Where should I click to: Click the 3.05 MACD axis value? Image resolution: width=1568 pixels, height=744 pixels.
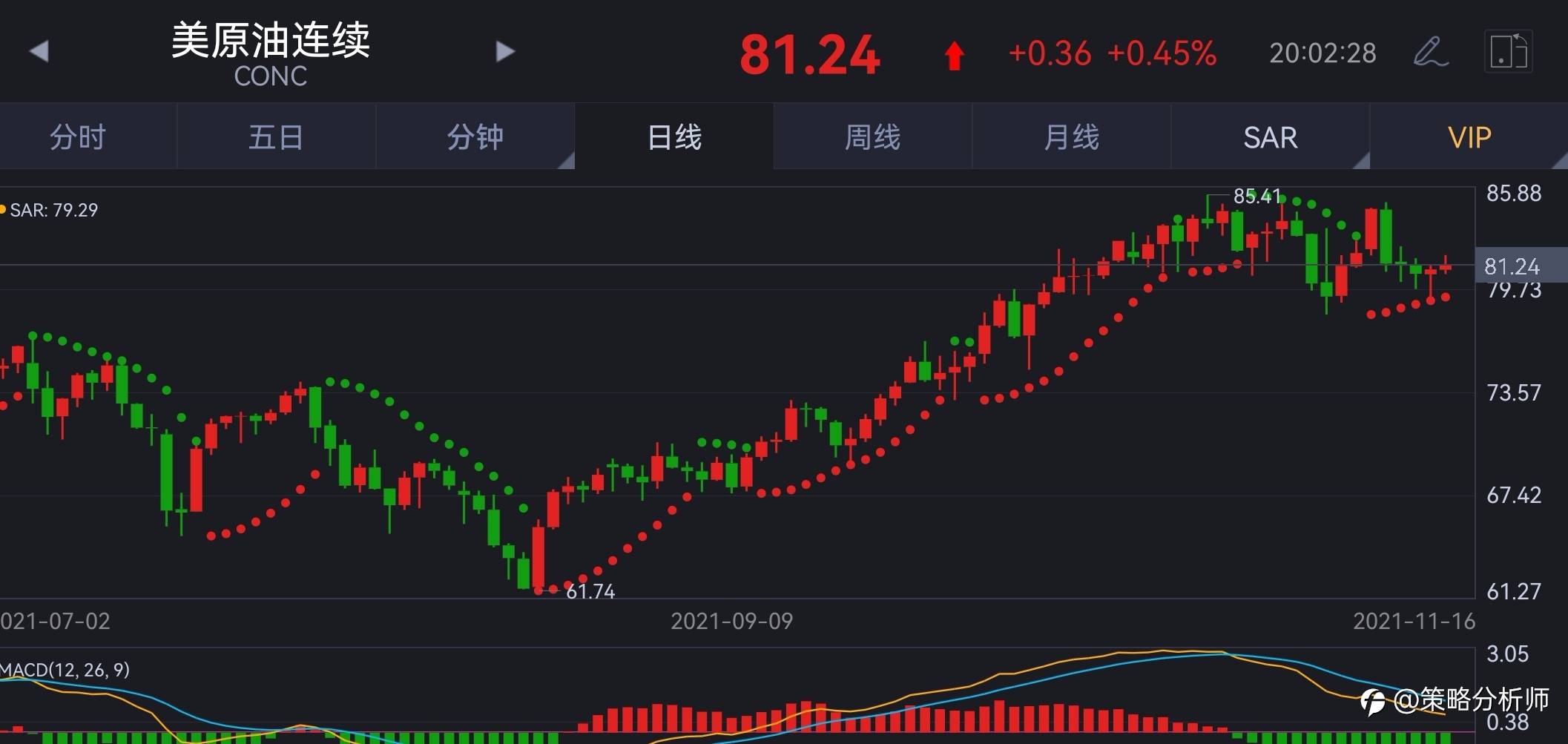pyautogui.click(x=1508, y=654)
